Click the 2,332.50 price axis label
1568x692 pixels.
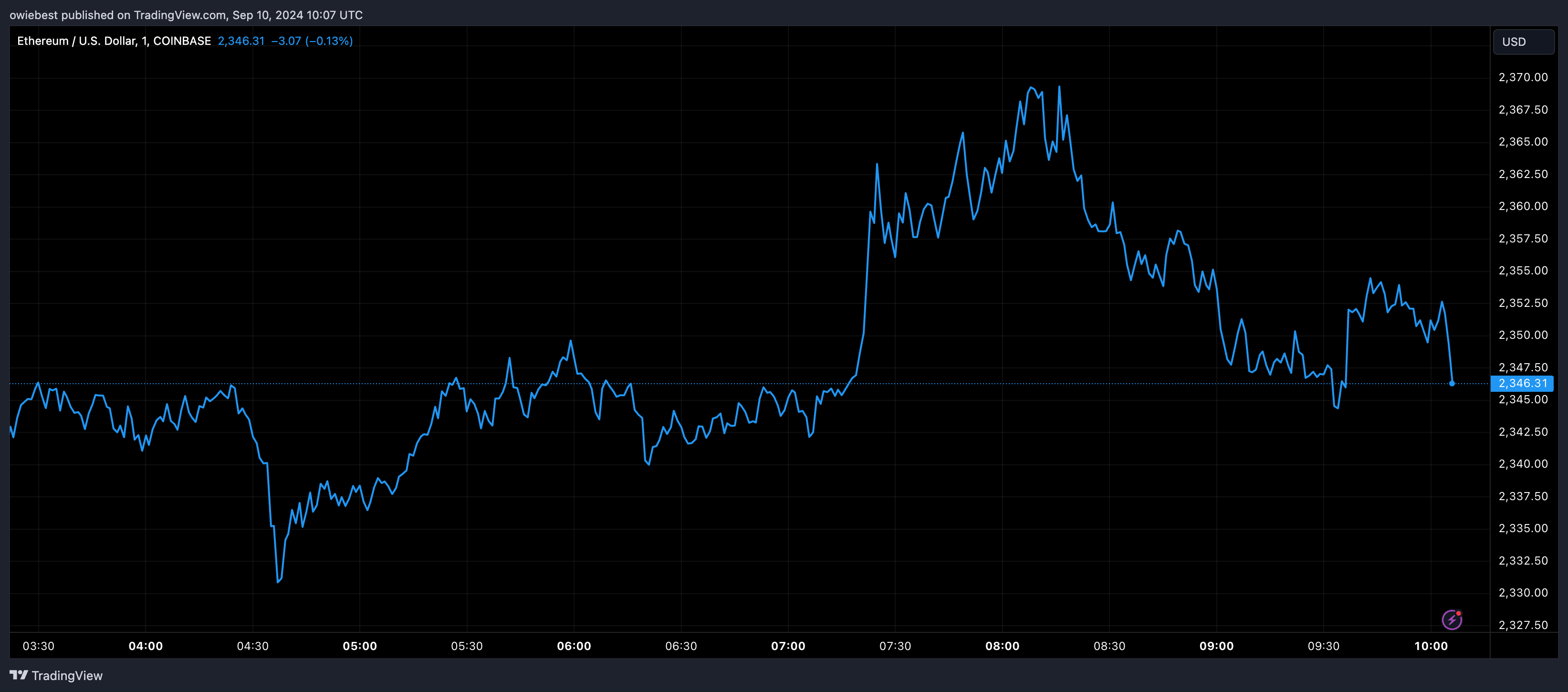(1523, 561)
